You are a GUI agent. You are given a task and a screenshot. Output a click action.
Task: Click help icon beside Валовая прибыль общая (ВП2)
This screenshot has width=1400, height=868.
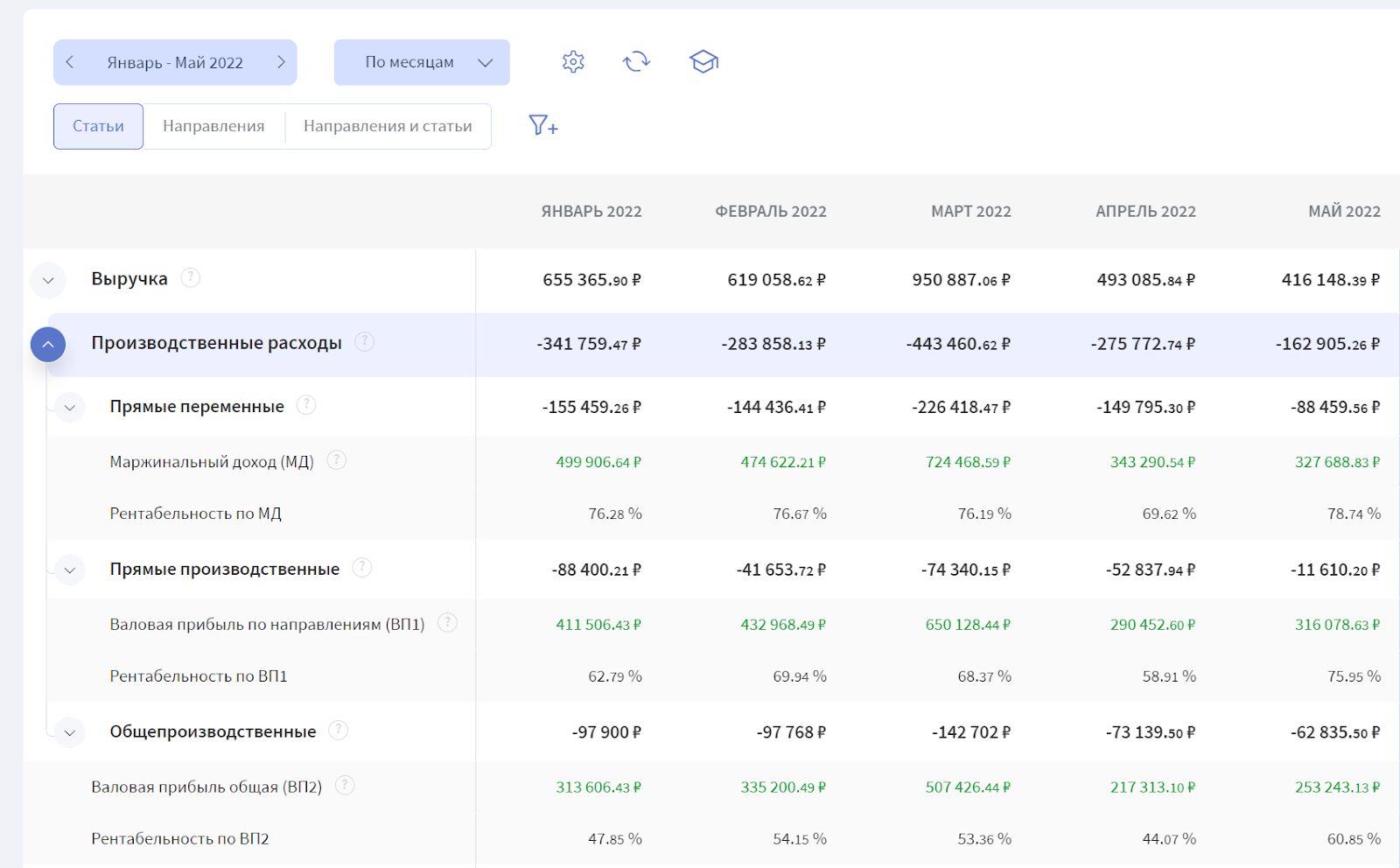tap(345, 786)
